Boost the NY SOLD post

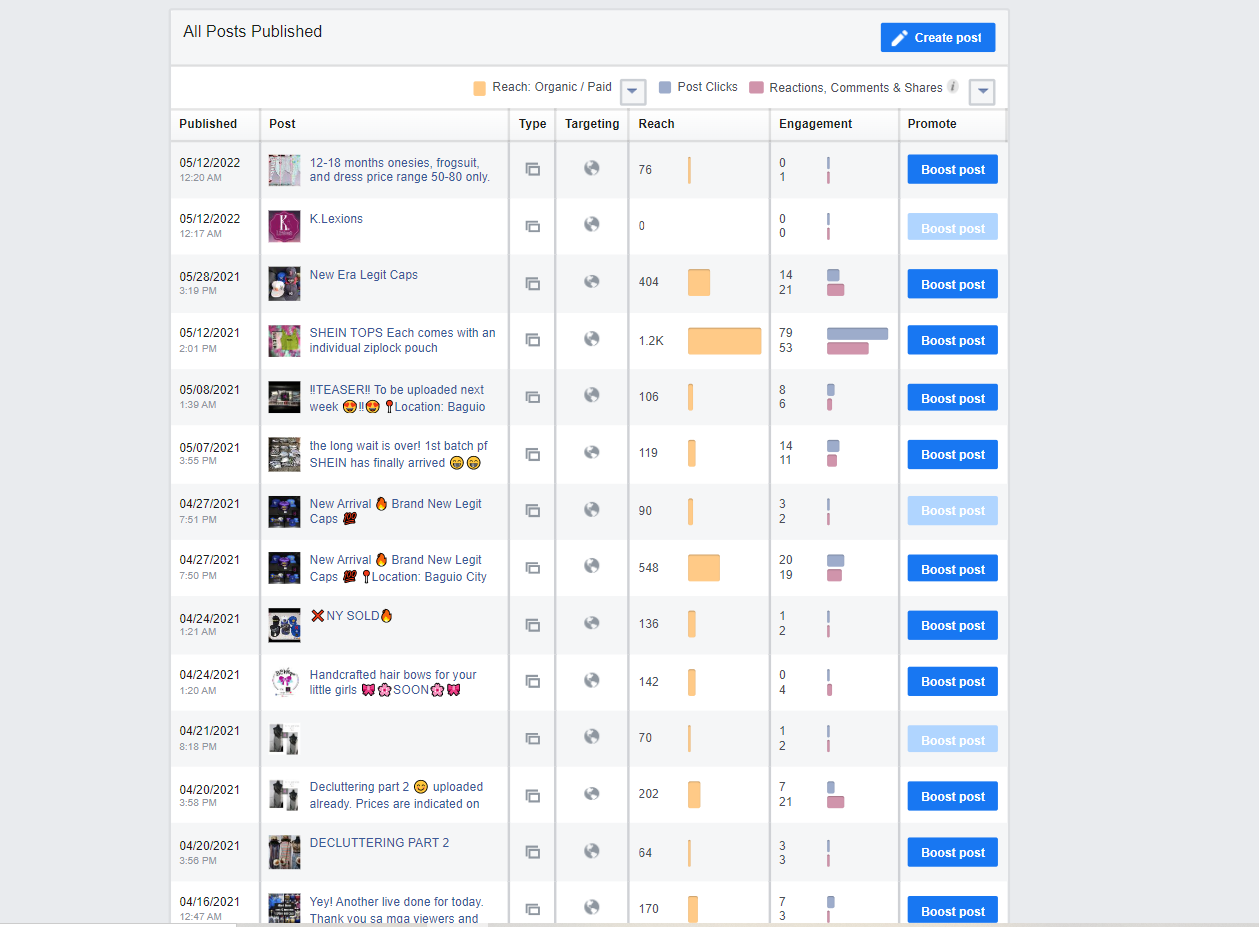[953, 625]
